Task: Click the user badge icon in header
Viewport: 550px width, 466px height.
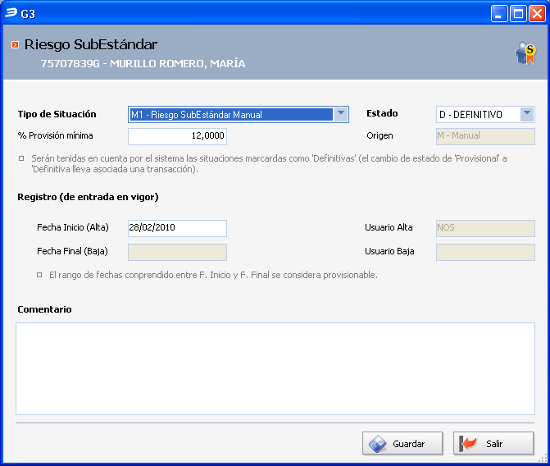Action: (x=525, y=53)
